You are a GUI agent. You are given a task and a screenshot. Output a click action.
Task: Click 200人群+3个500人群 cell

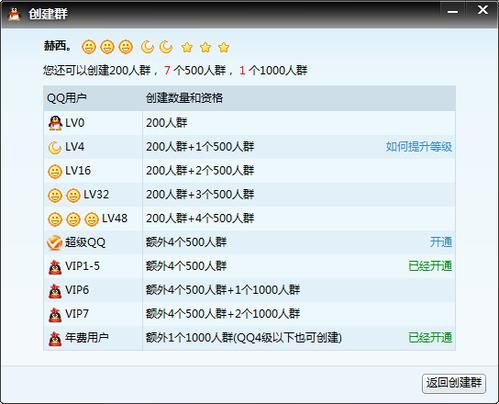(200, 194)
